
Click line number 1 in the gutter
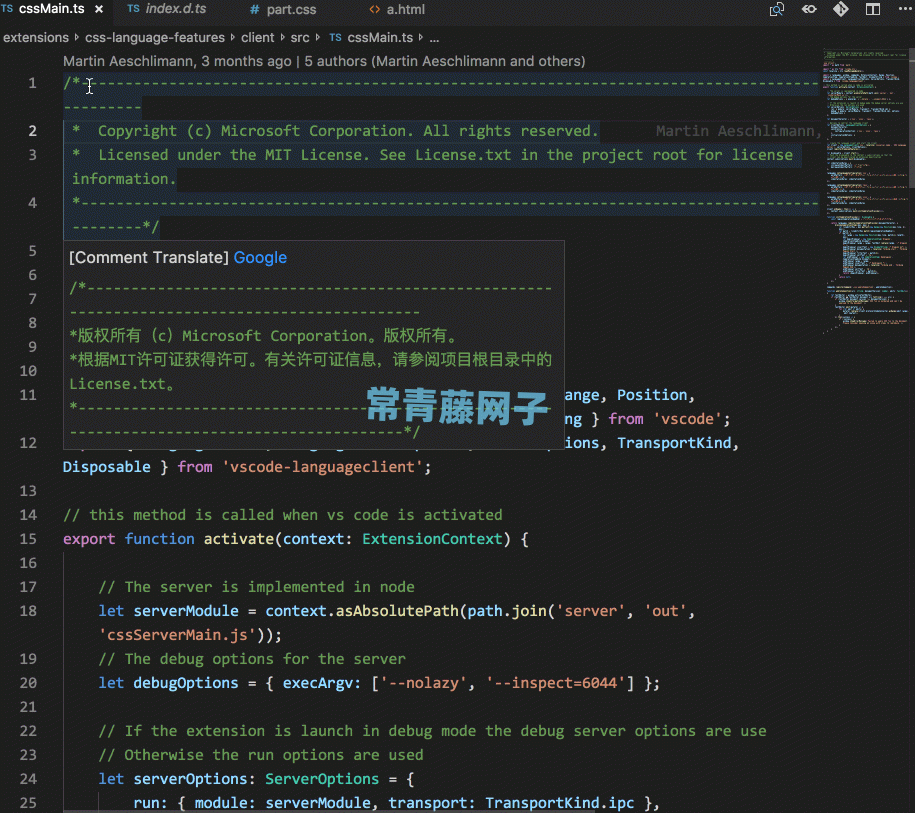coord(32,83)
